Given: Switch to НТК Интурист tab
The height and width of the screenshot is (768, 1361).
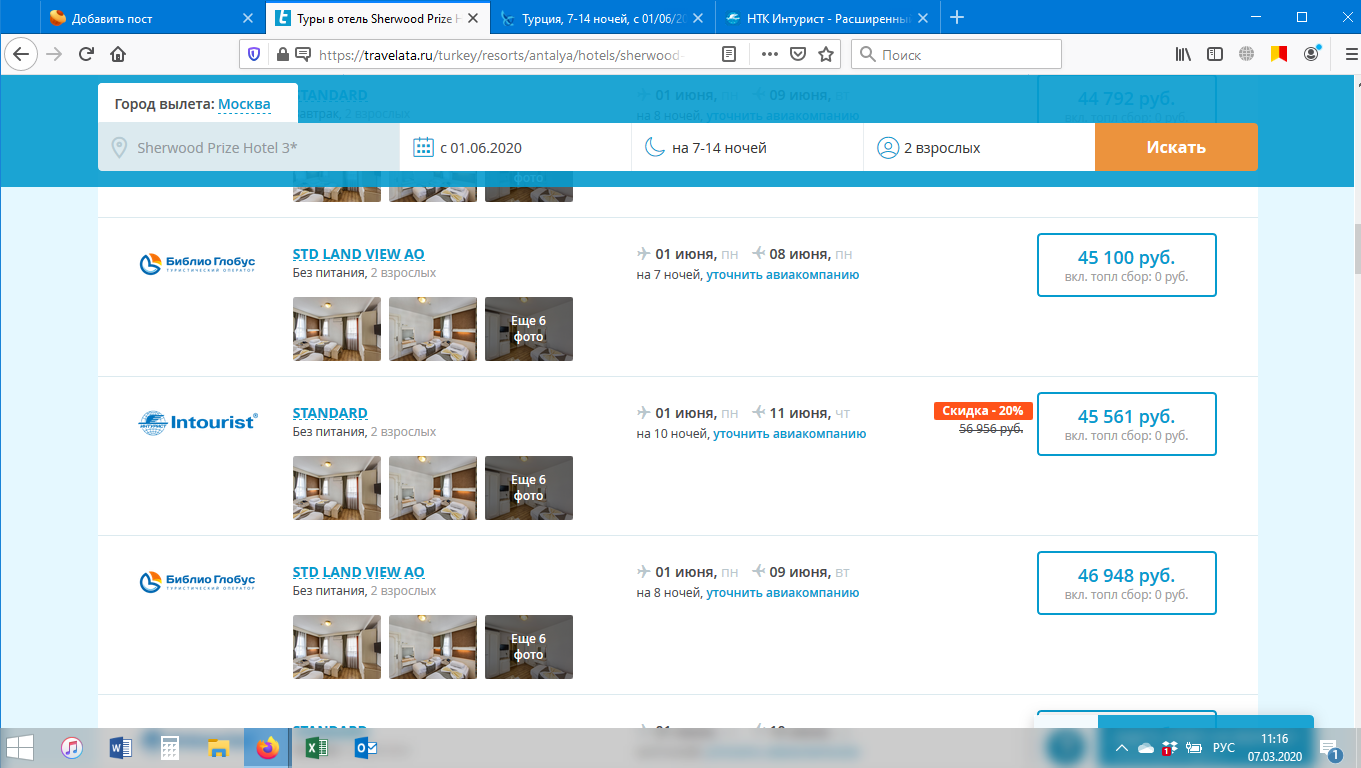Looking at the screenshot, I should pyautogui.click(x=828, y=17).
